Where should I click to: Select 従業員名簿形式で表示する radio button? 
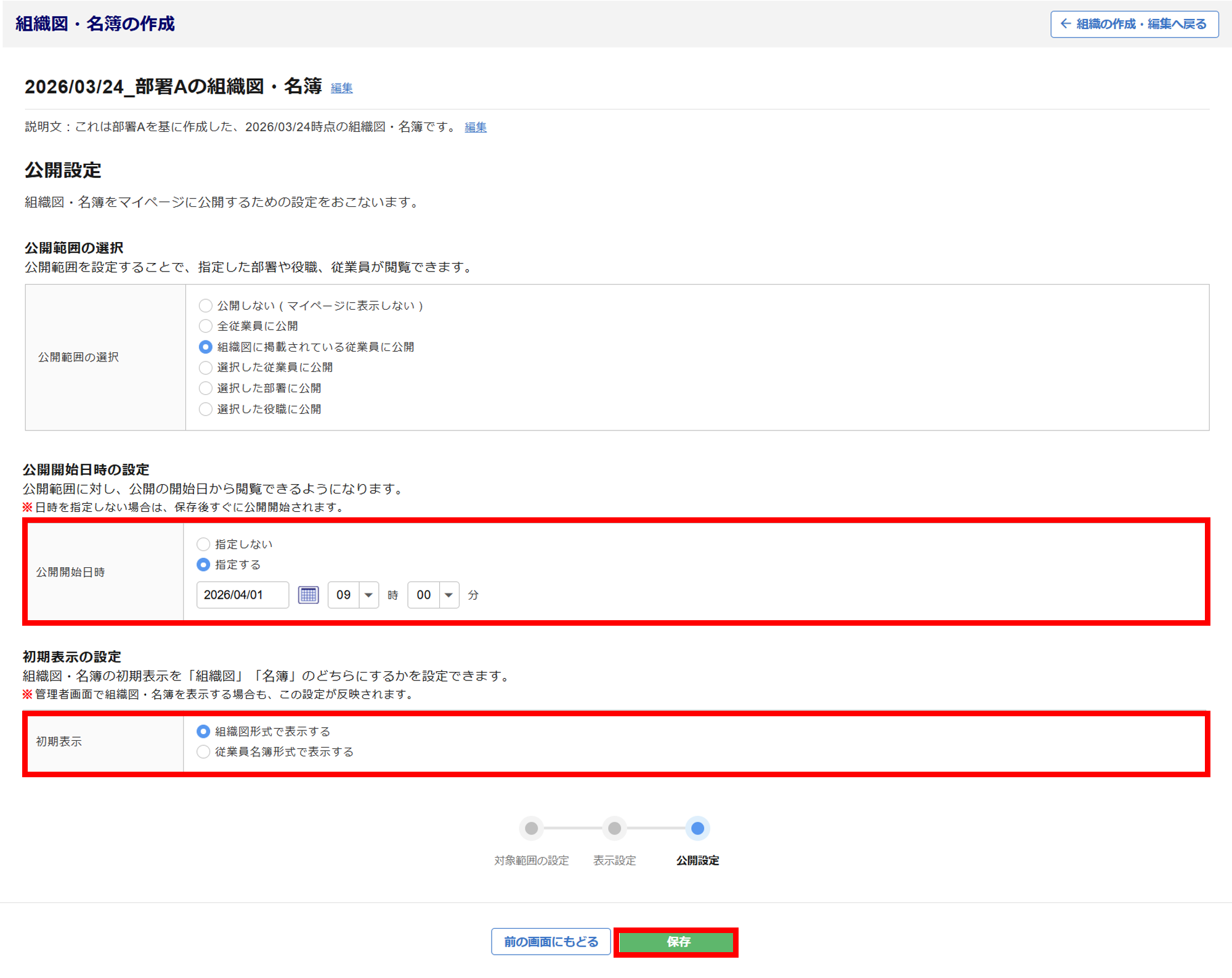tap(203, 752)
